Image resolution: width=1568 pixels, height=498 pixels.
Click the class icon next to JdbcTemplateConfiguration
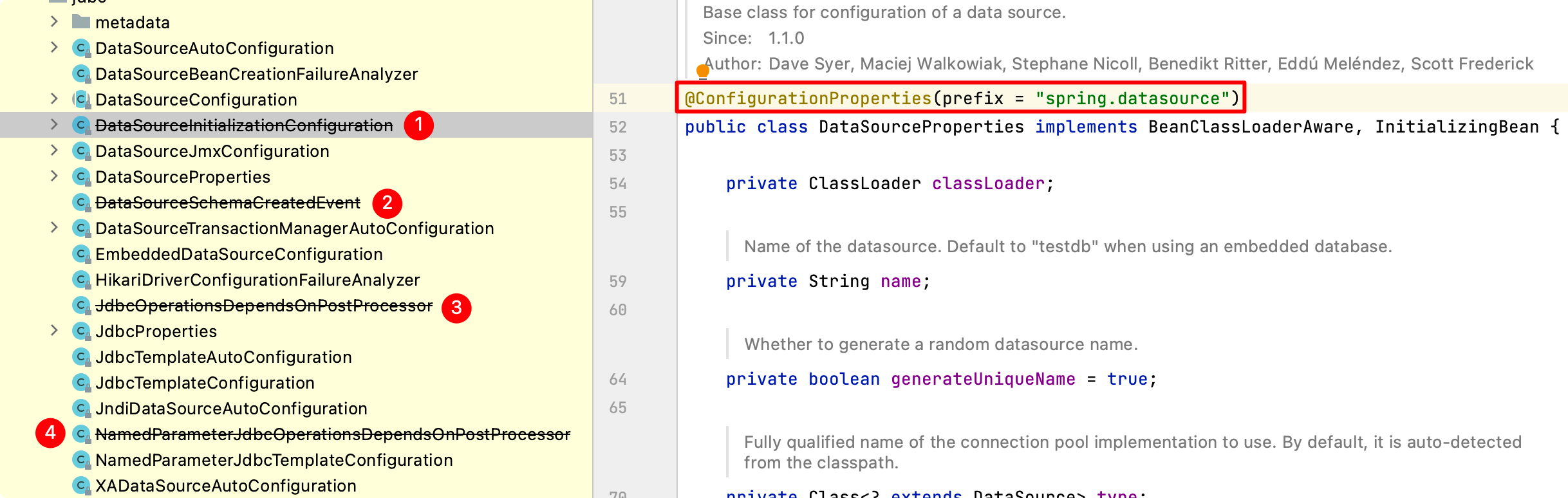81,383
